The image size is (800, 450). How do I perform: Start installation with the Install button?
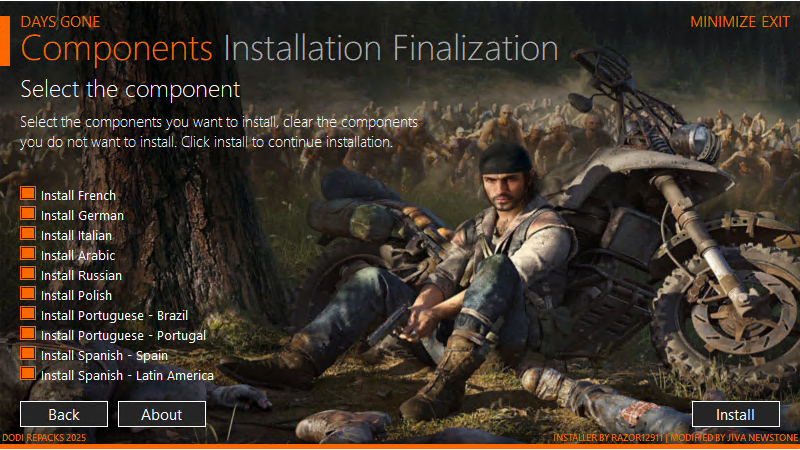click(735, 414)
